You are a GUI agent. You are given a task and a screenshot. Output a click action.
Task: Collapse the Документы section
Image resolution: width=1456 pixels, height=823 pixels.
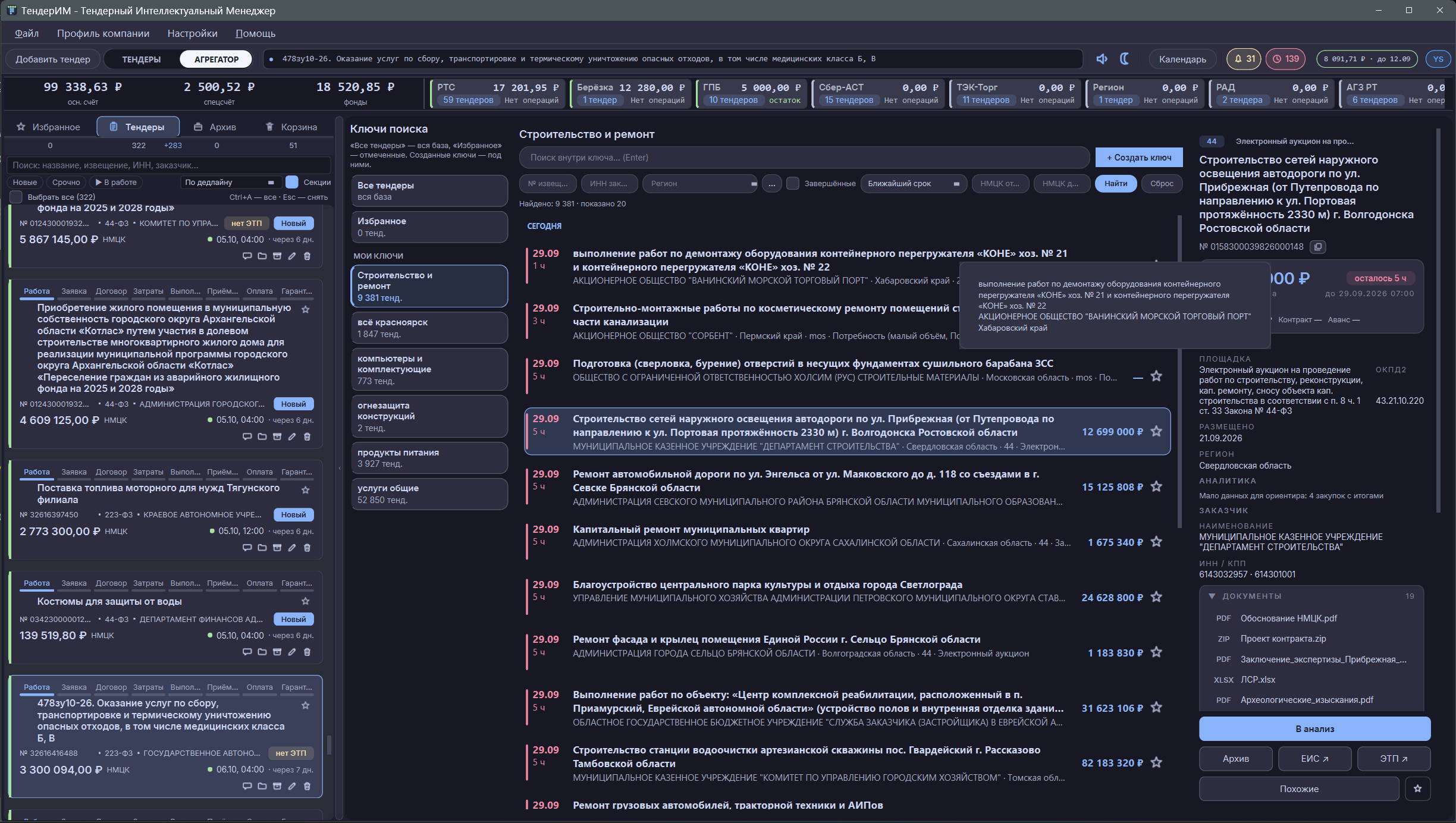click(x=1212, y=596)
